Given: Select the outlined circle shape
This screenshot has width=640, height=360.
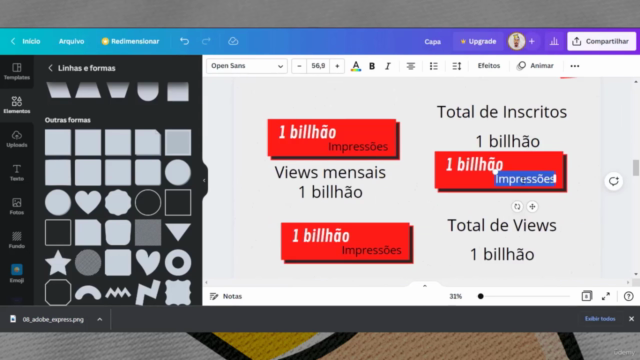Looking at the screenshot, I should 148,202.
